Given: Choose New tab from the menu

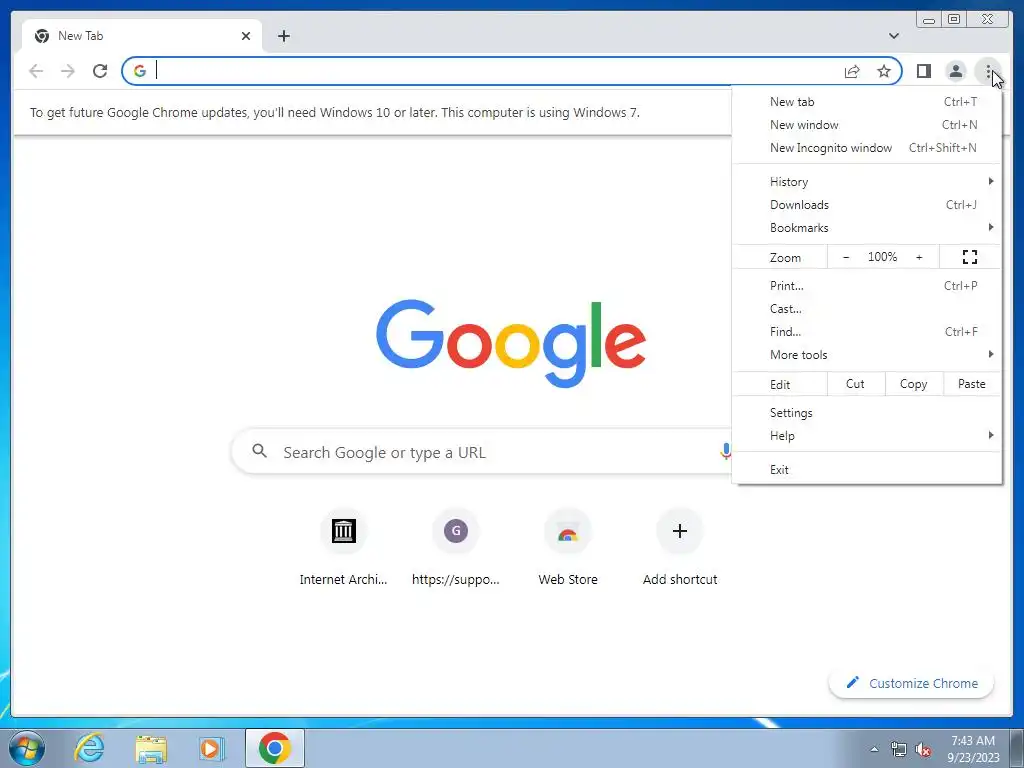Looking at the screenshot, I should [867, 101].
